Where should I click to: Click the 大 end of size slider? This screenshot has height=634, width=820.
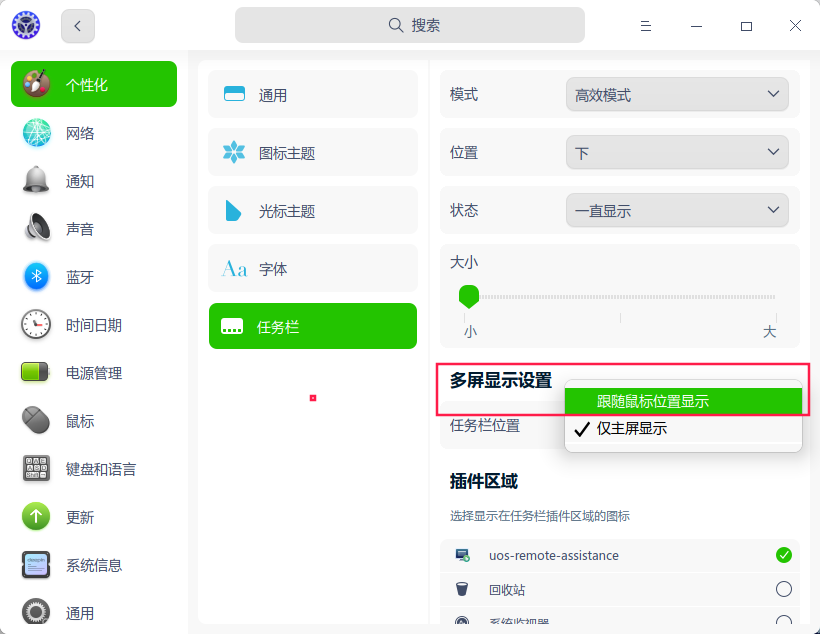click(x=769, y=332)
